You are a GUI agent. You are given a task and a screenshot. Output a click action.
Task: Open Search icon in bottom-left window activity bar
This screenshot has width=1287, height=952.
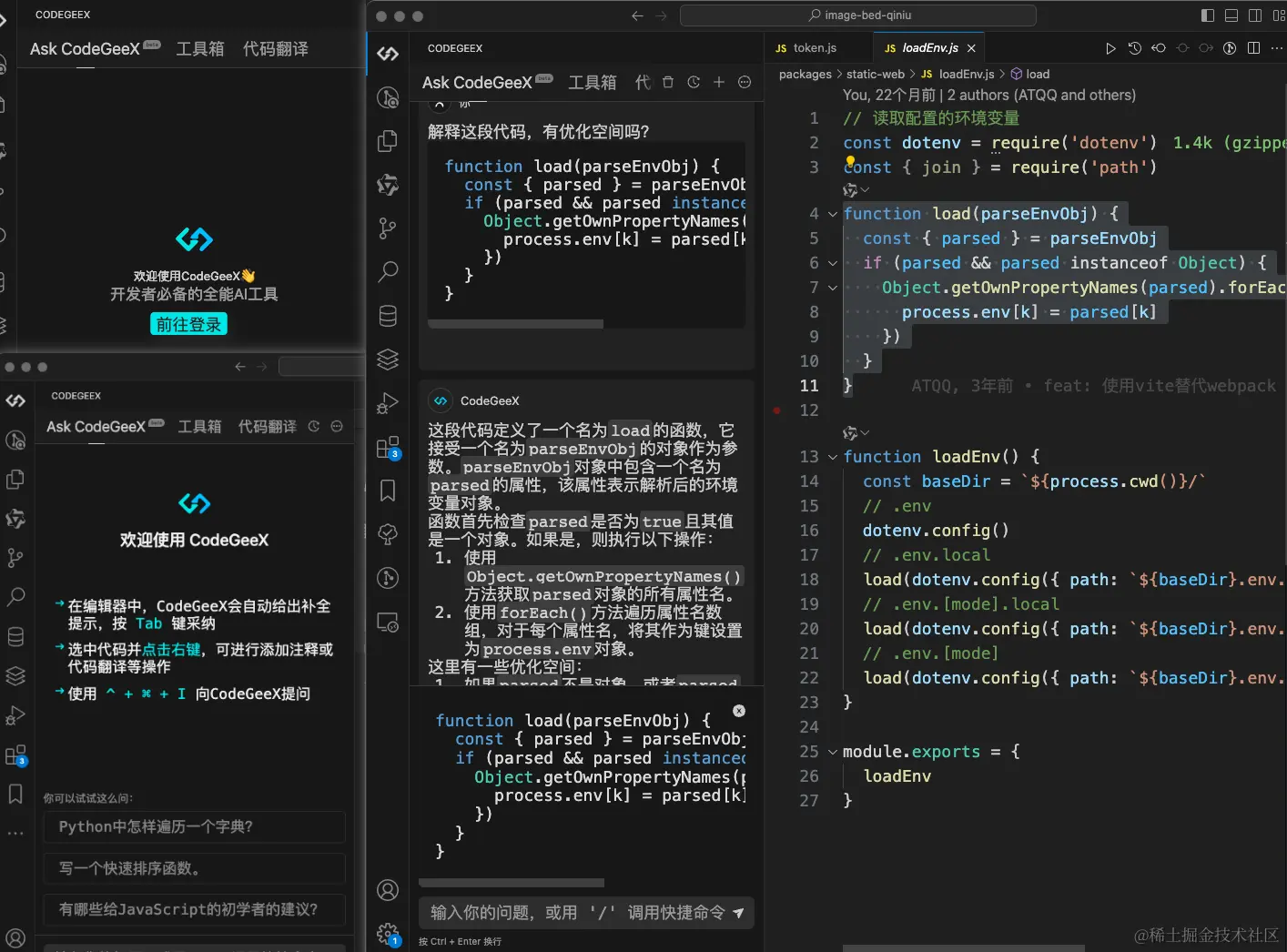[15, 597]
